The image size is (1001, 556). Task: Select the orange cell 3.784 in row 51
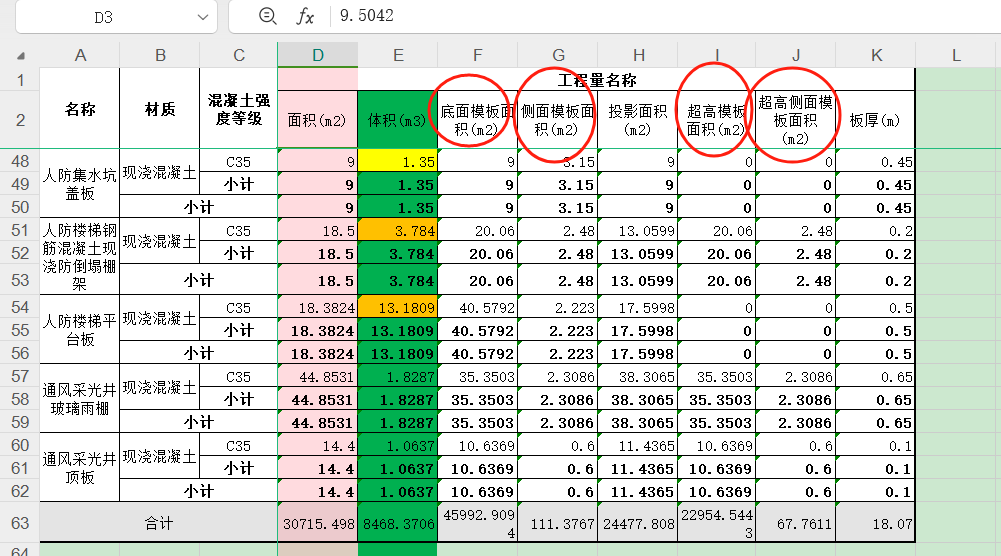tap(398, 230)
